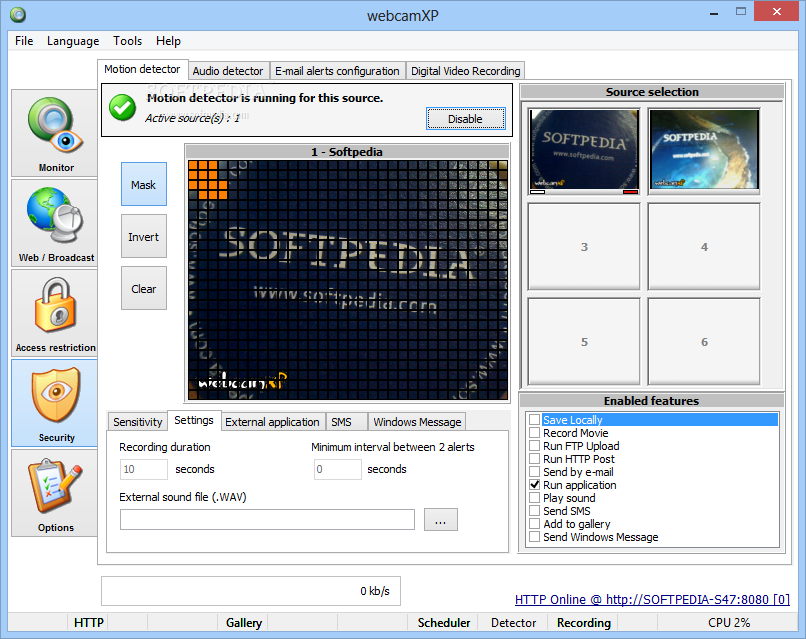Viewport: 806px width, 639px height.
Task: Check the Run HTTP Post option
Action: click(x=535, y=459)
